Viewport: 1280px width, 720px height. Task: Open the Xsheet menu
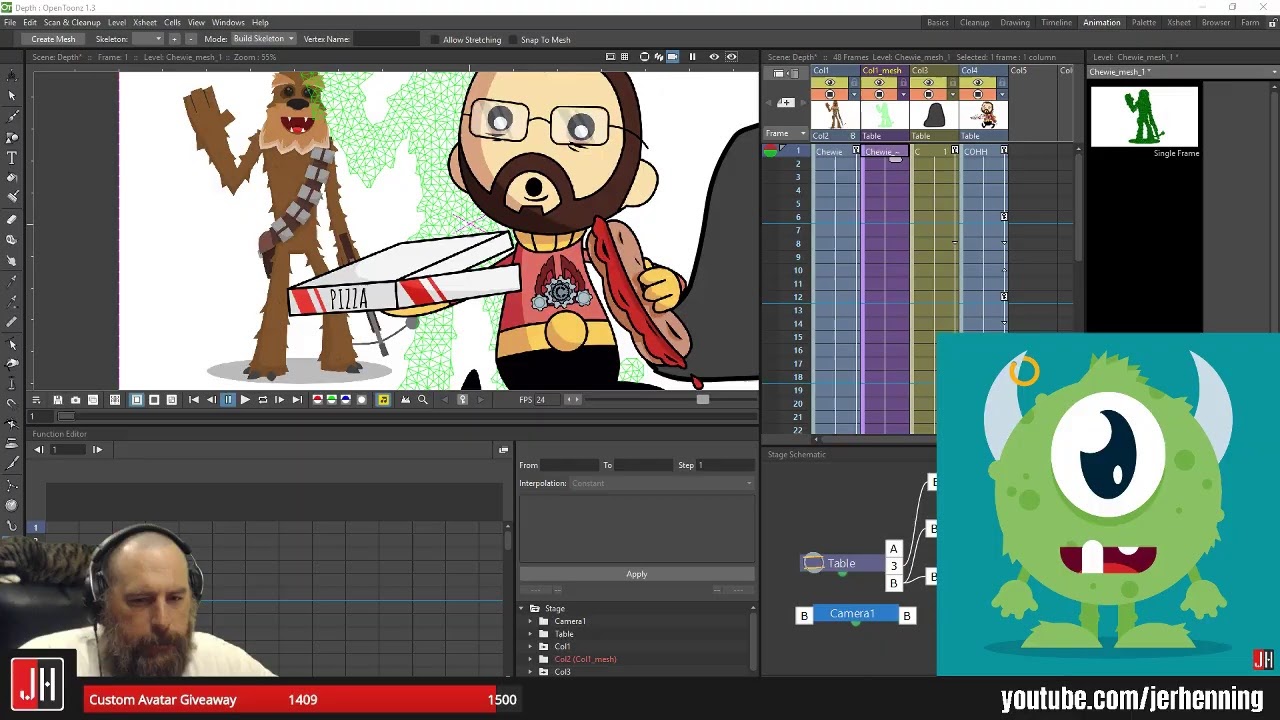pyautogui.click(x=144, y=22)
